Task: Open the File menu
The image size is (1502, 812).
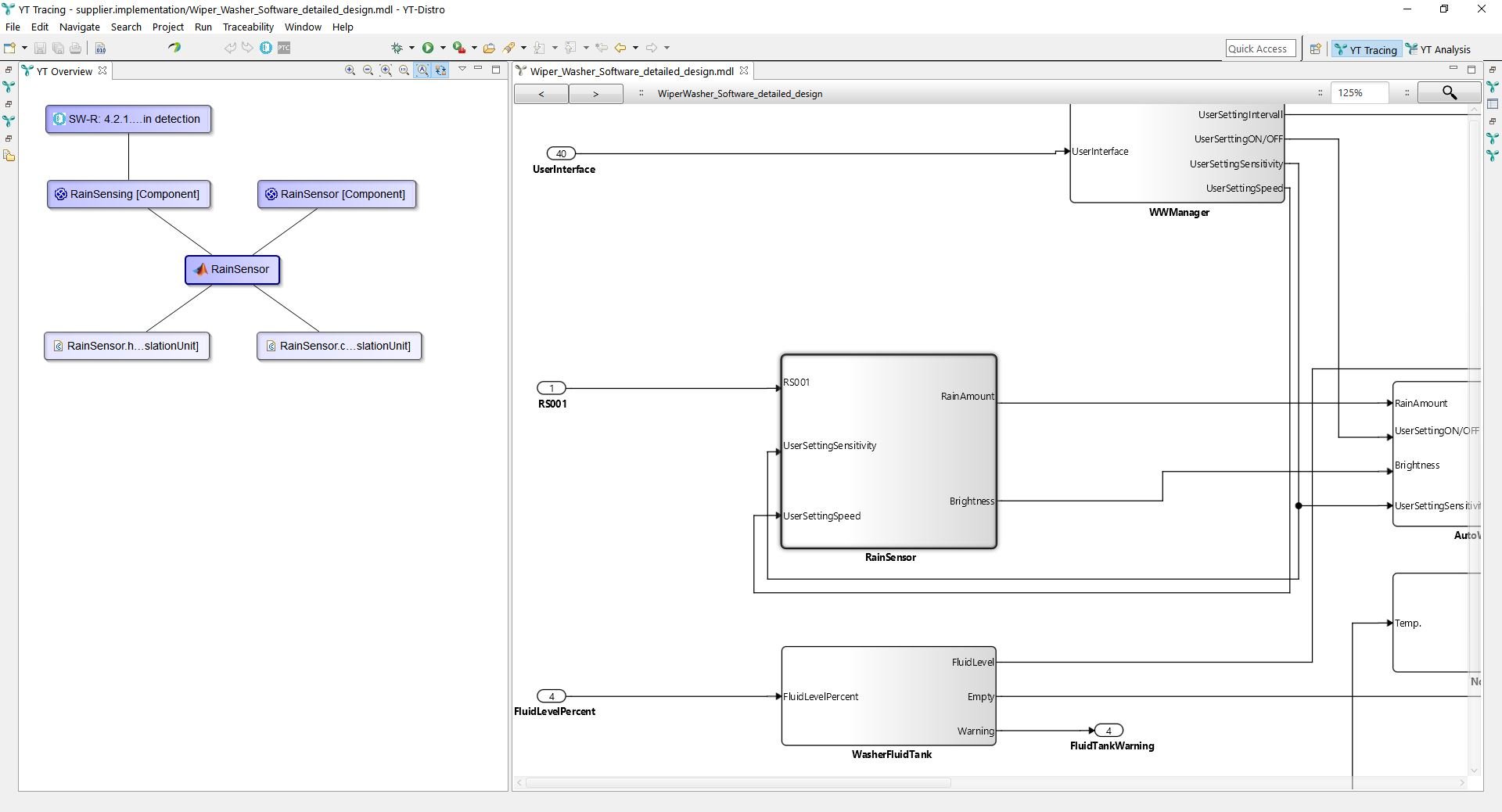Action: pos(13,27)
